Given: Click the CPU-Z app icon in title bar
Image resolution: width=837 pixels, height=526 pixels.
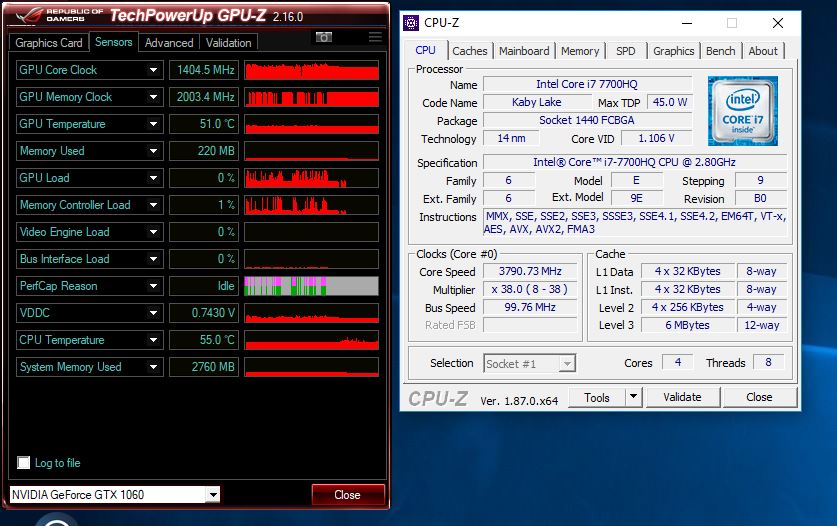Looking at the screenshot, I should point(410,23).
